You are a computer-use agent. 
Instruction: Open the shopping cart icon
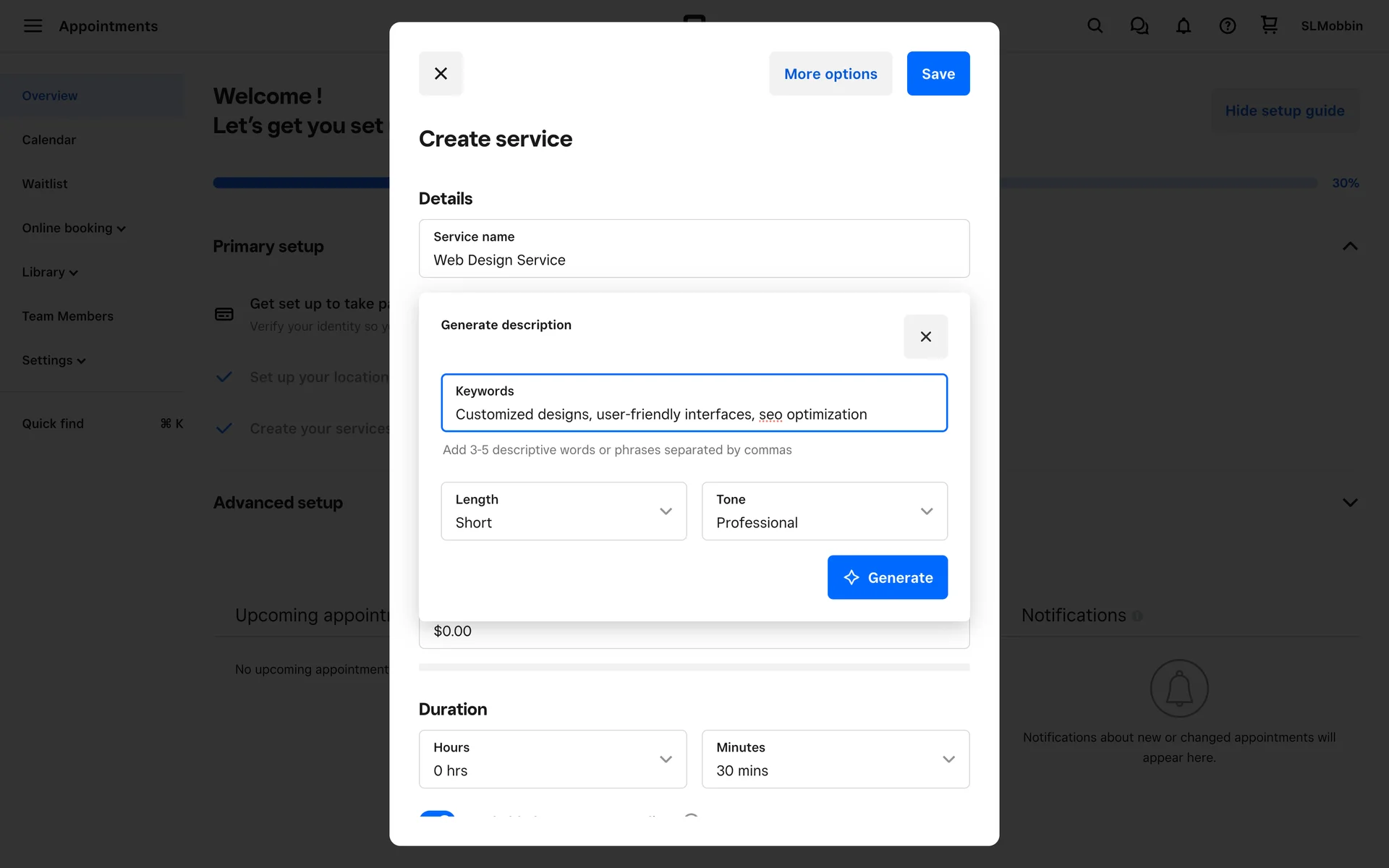1269,25
